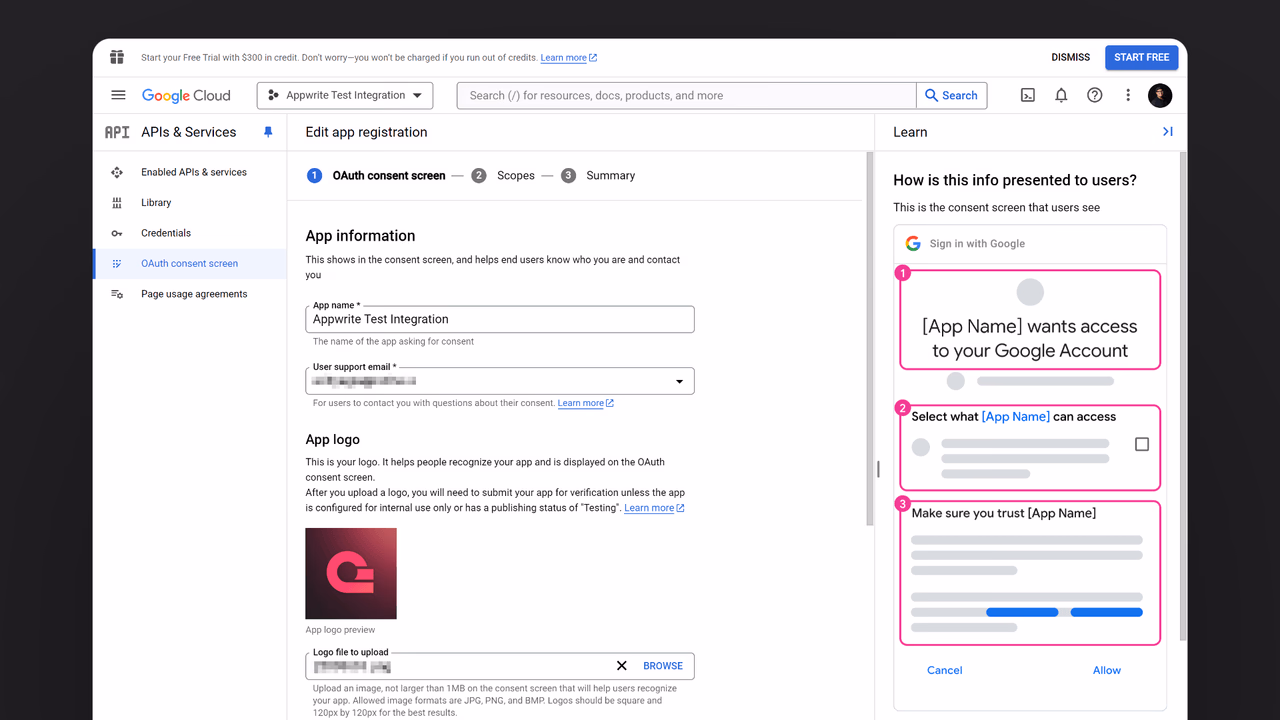Click the API logo icon in sidebar header
Image resolution: width=1280 pixels, height=720 pixels.
[x=117, y=132]
